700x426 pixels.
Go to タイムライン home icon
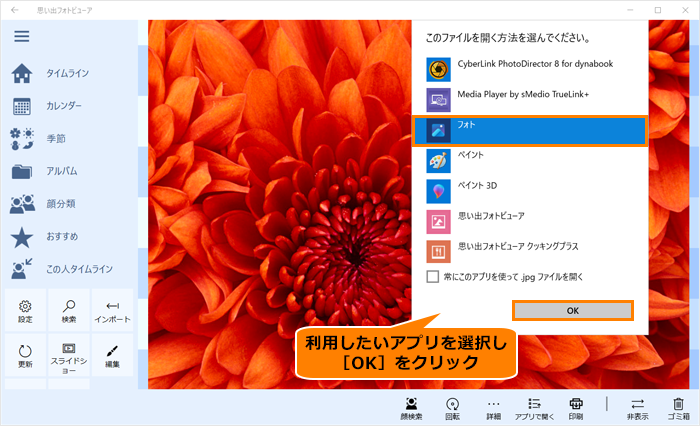tap(21, 73)
